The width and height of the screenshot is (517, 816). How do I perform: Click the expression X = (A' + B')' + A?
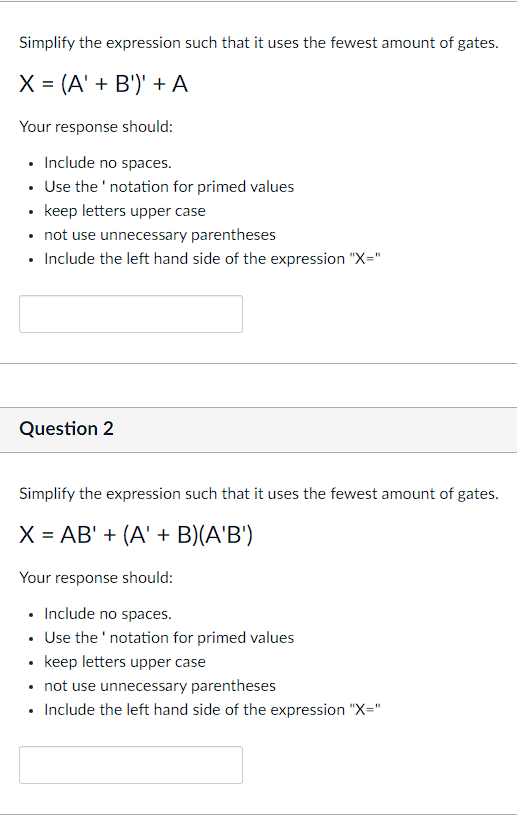(x=104, y=84)
